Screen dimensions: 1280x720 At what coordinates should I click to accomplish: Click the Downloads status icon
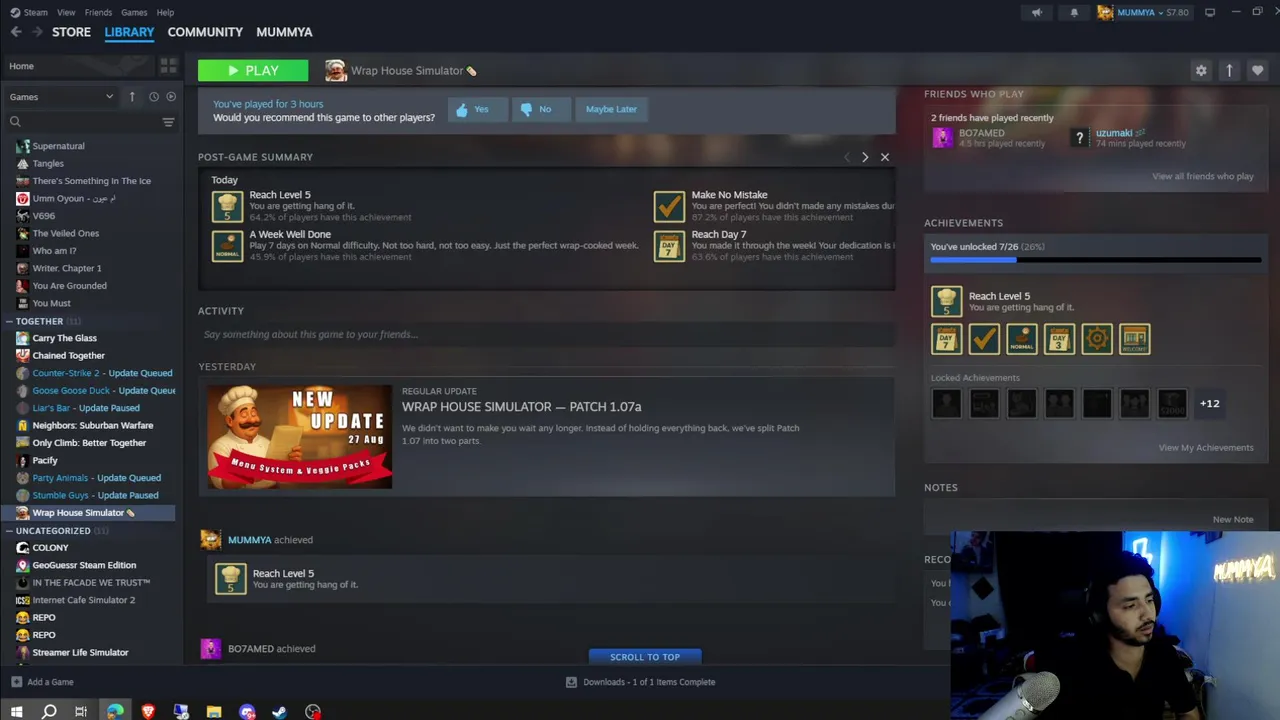click(571, 682)
